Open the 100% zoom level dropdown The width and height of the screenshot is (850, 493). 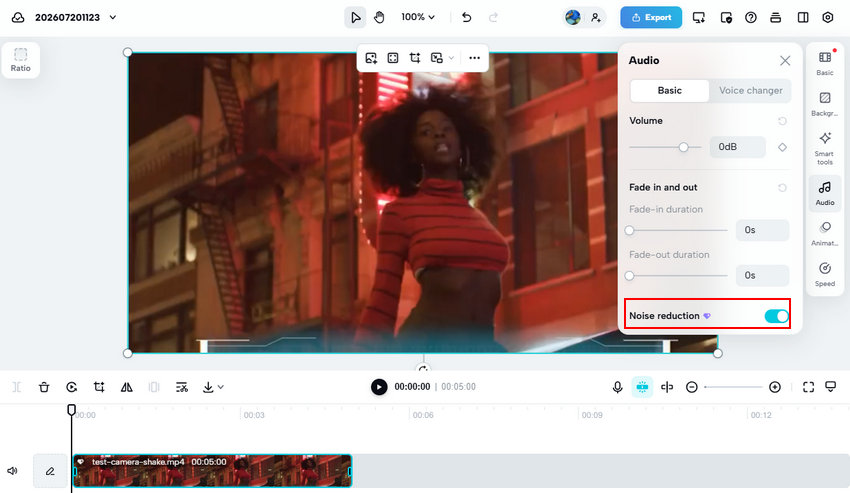pyautogui.click(x=418, y=17)
